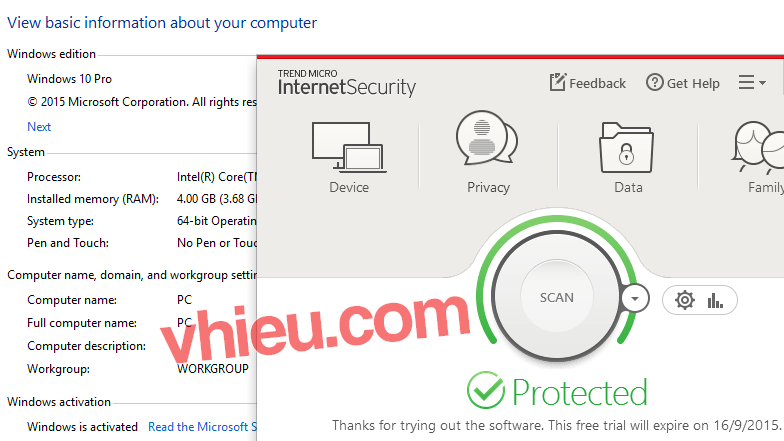Screen dimensions: 784x441
Task: Click the Trend Micro Internet Security logo
Action: (346, 83)
